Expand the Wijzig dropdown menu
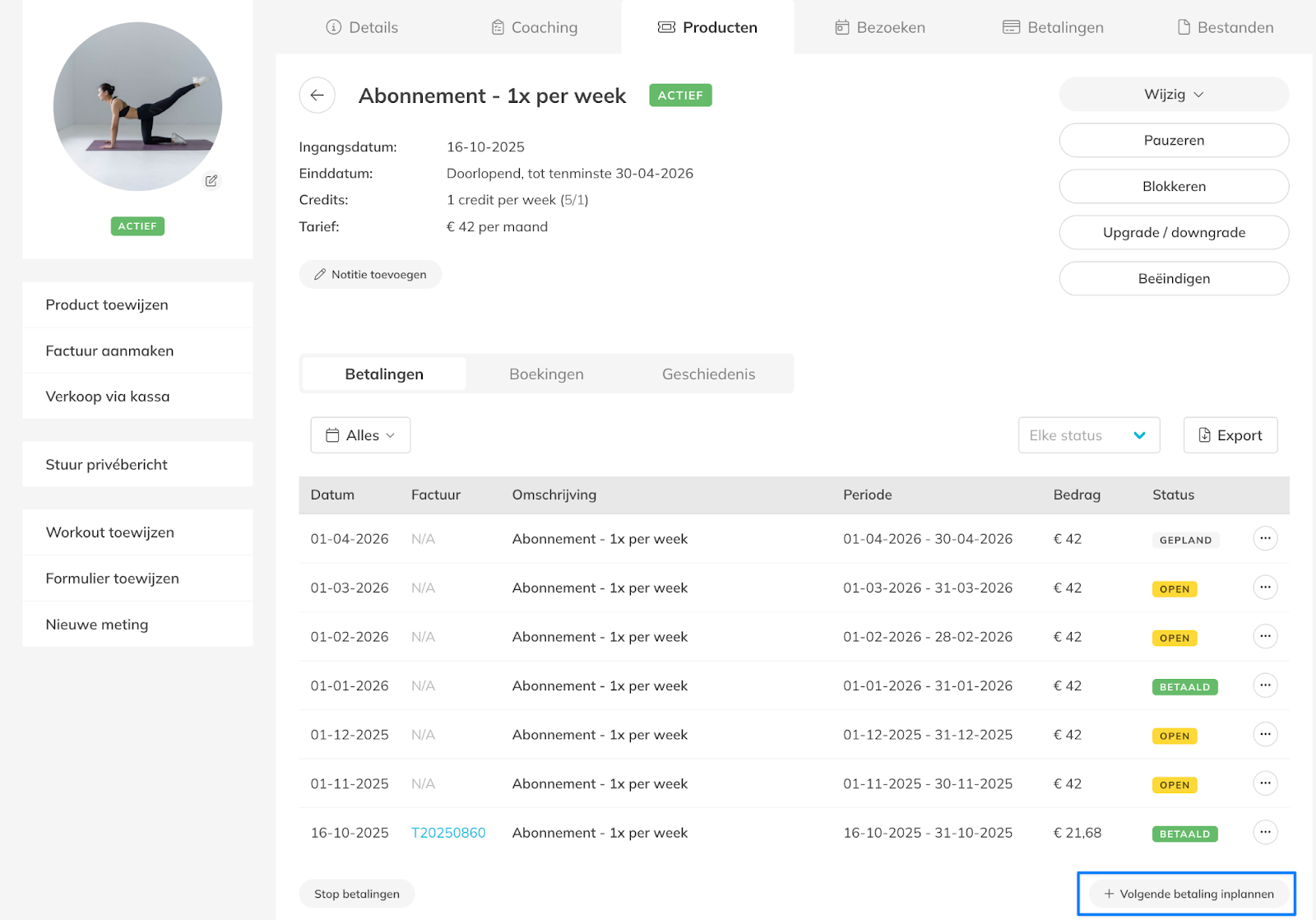 (1173, 95)
